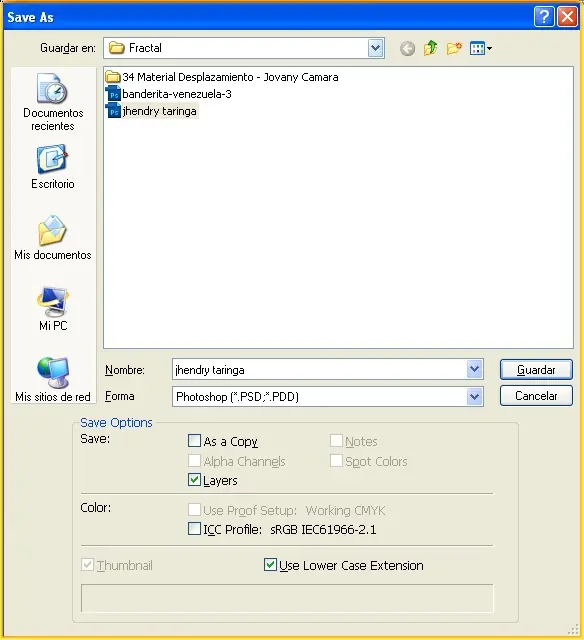Expand the Guardar en folder dropdown
Viewport: 584px width, 640px height.
[375, 48]
